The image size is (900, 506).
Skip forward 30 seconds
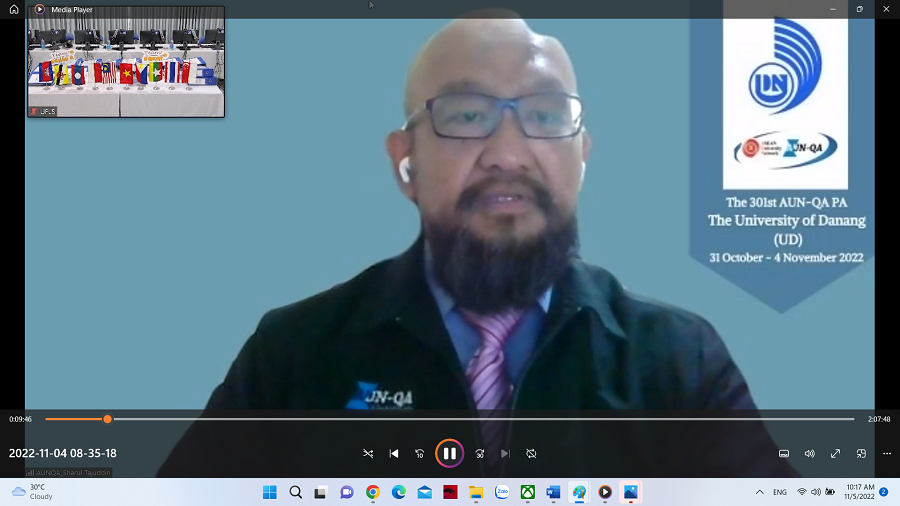[x=480, y=453]
